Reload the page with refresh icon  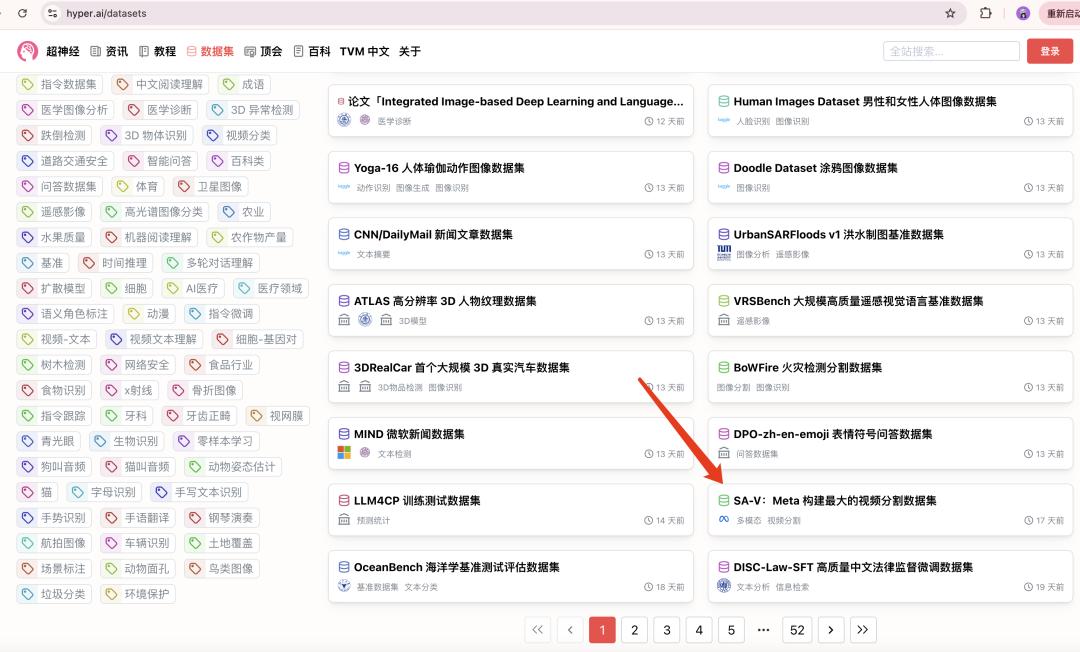pyautogui.click(x=22, y=13)
